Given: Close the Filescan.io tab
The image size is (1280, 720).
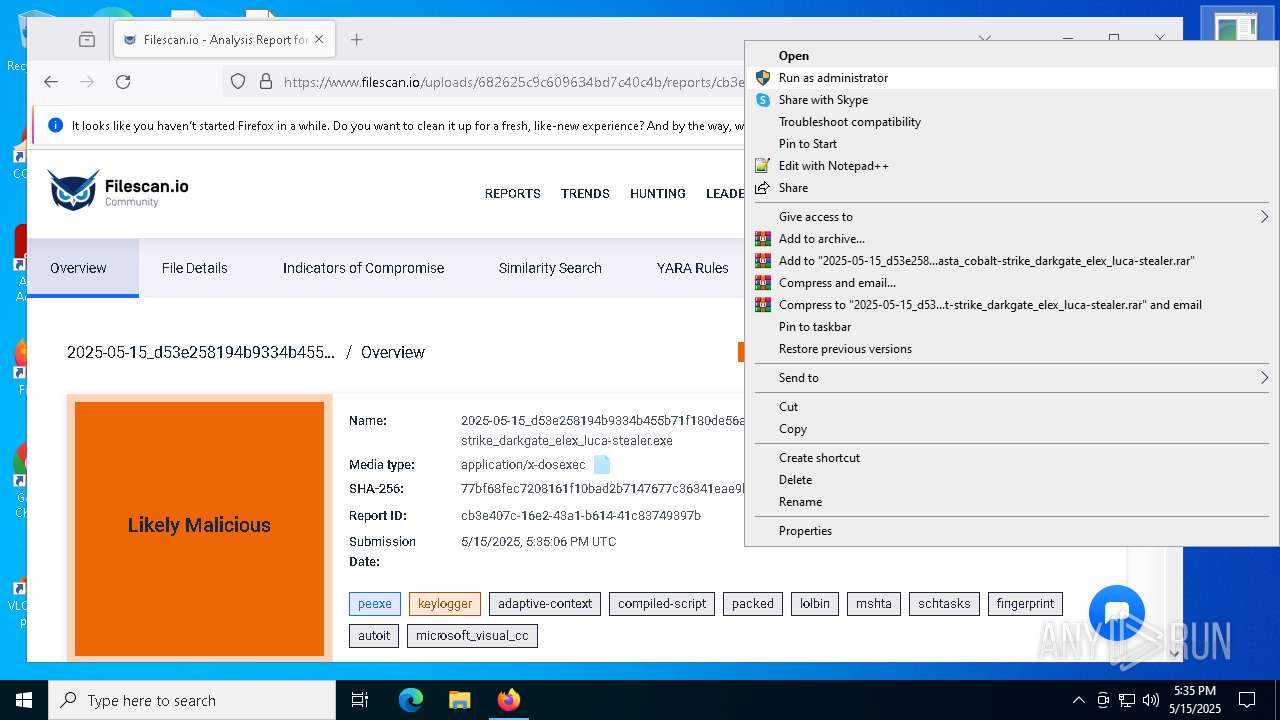Looking at the screenshot, I should [319, 40].
